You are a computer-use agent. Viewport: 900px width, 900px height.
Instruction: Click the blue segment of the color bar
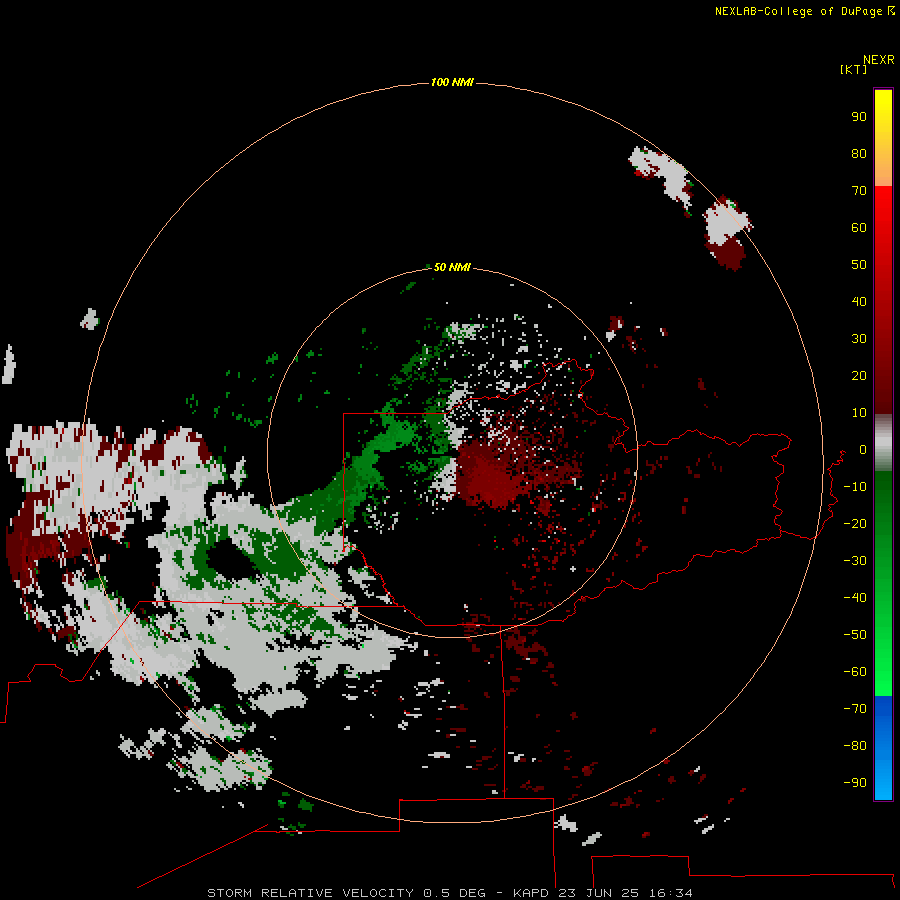pos(883,747)
